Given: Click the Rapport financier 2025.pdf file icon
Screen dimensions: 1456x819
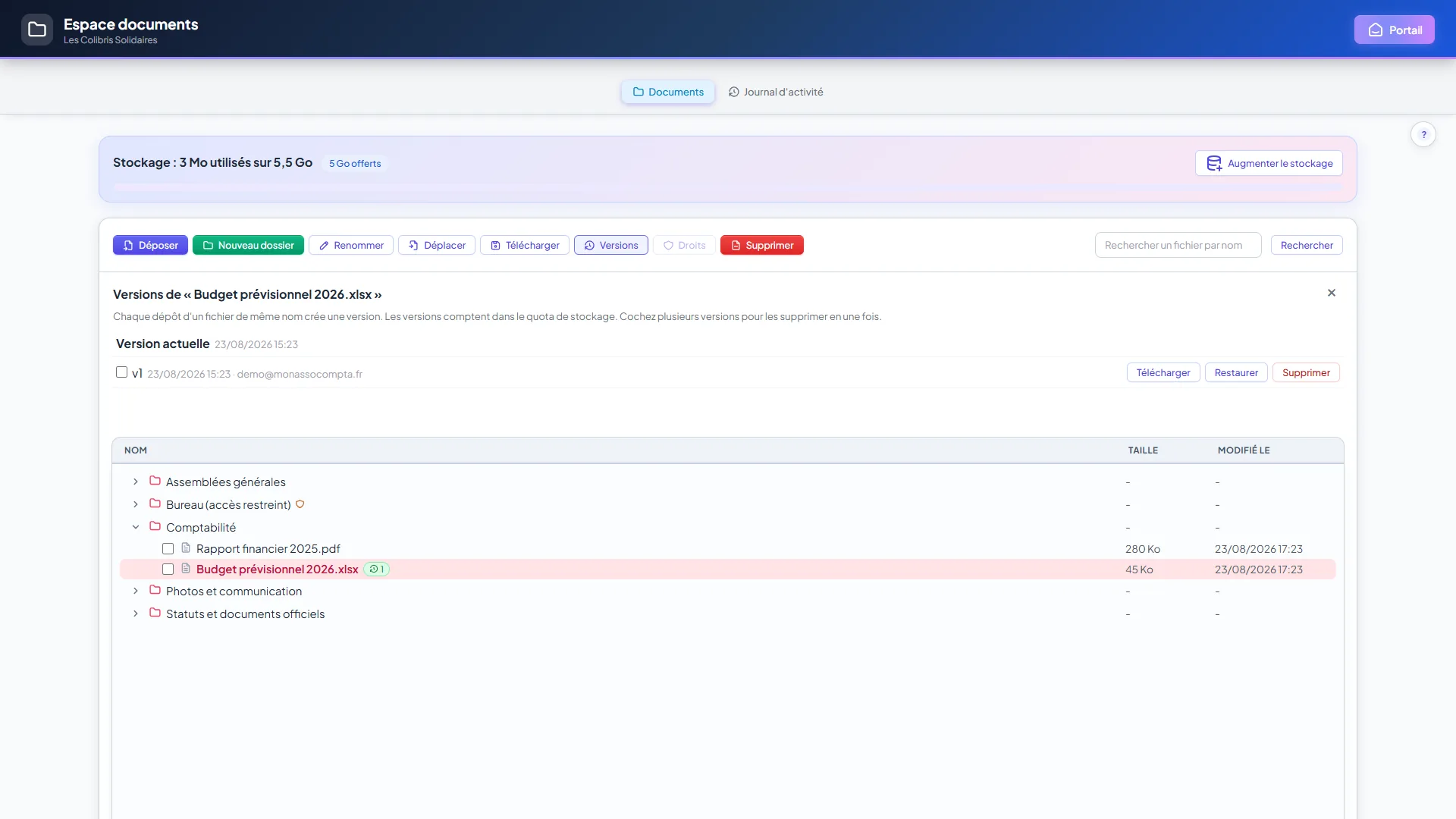Looking at the screenshot, I should pos(186,548).
